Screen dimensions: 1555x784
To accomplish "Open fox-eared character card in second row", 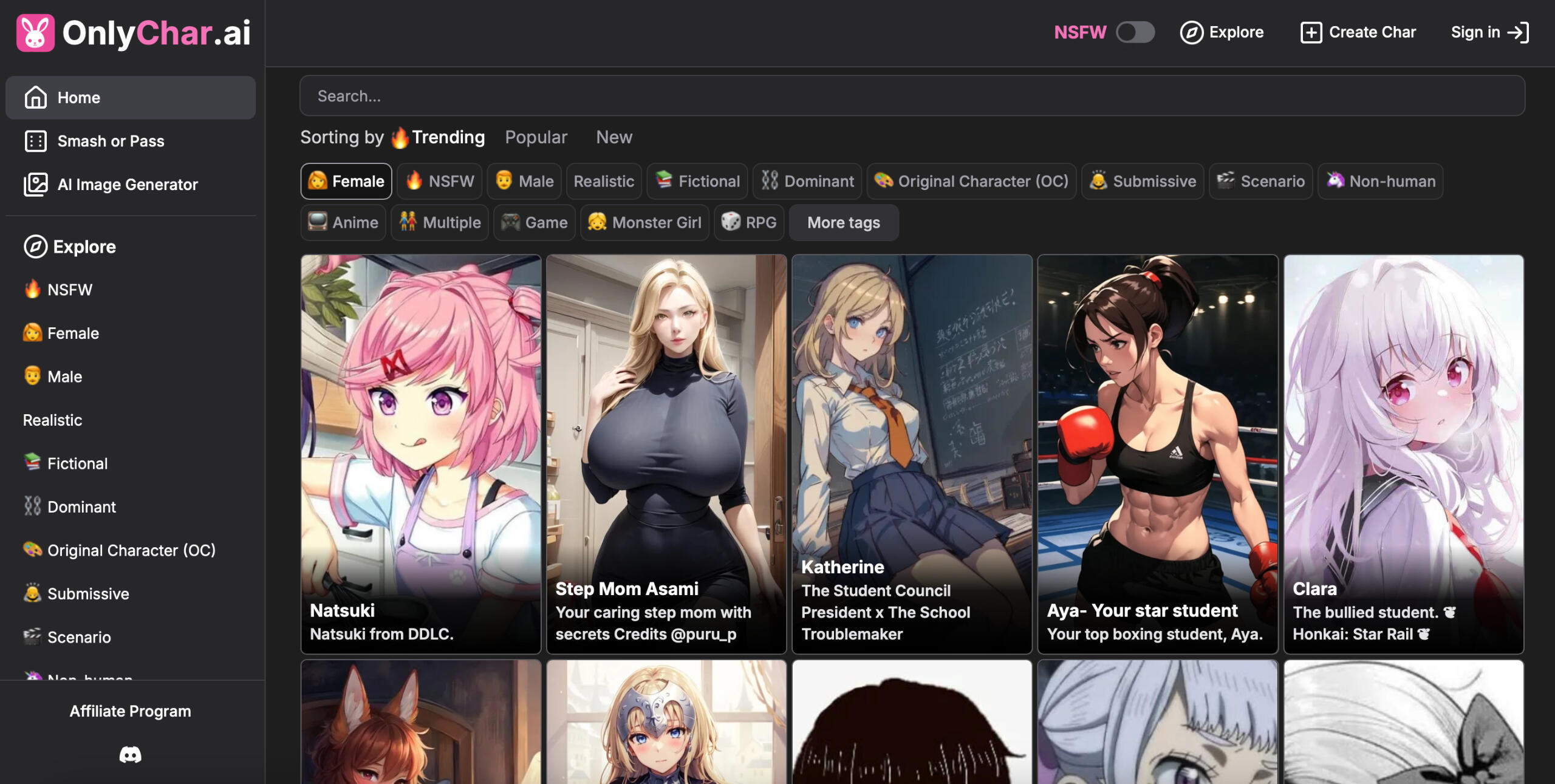I will (x=421, y=722).
